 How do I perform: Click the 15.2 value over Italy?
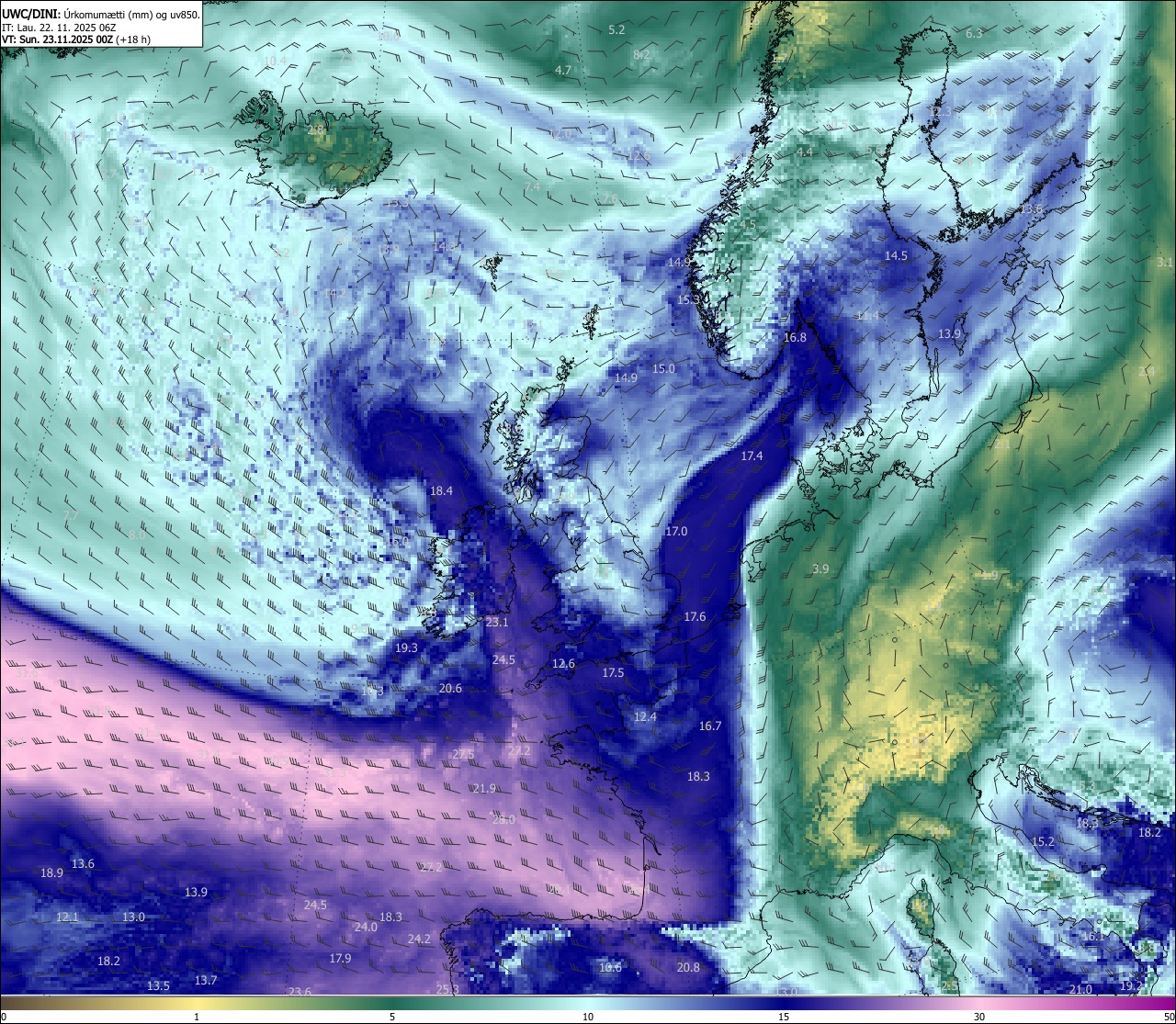(x=1043, y=842)
